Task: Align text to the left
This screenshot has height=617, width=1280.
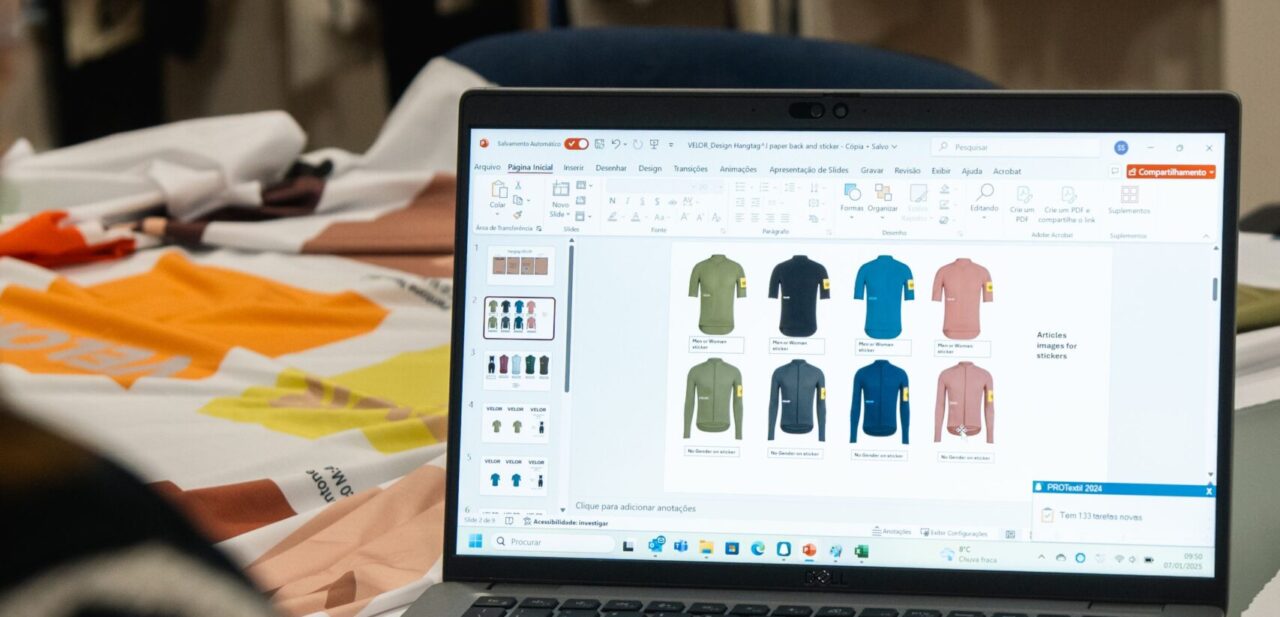Action: (739, 217)
